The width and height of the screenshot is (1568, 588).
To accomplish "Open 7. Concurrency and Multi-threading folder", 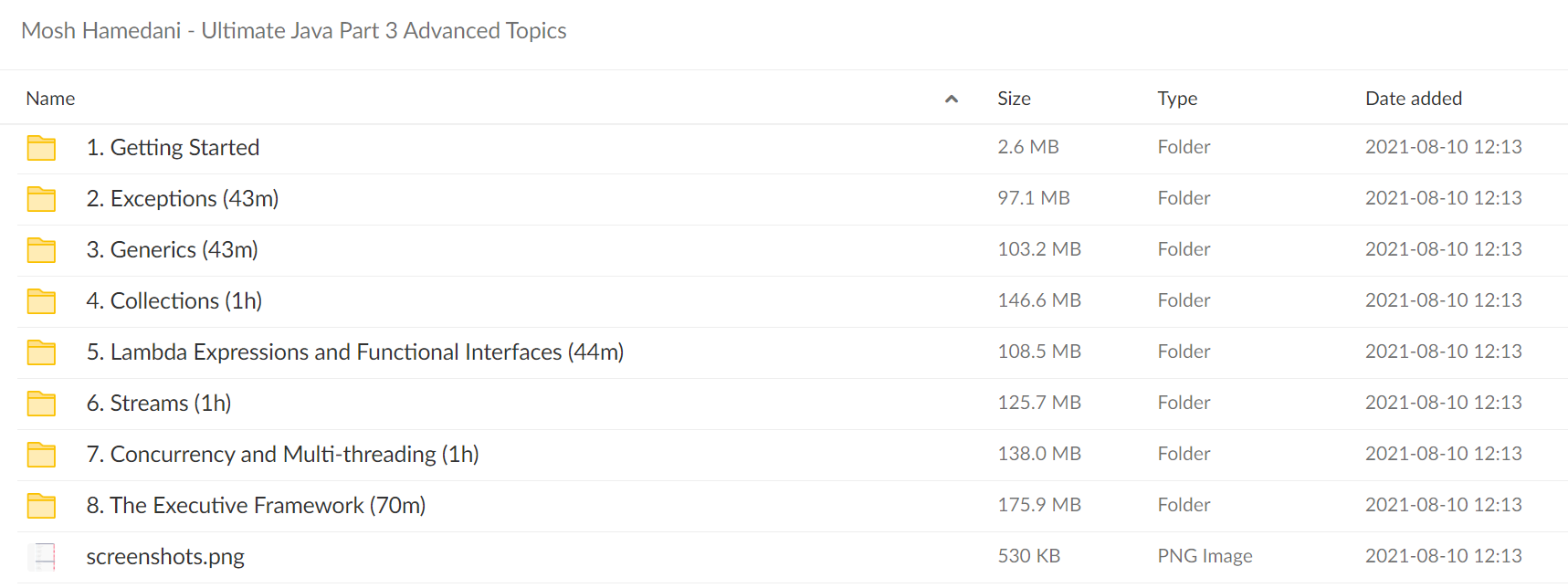I will [x=282, y=454].
